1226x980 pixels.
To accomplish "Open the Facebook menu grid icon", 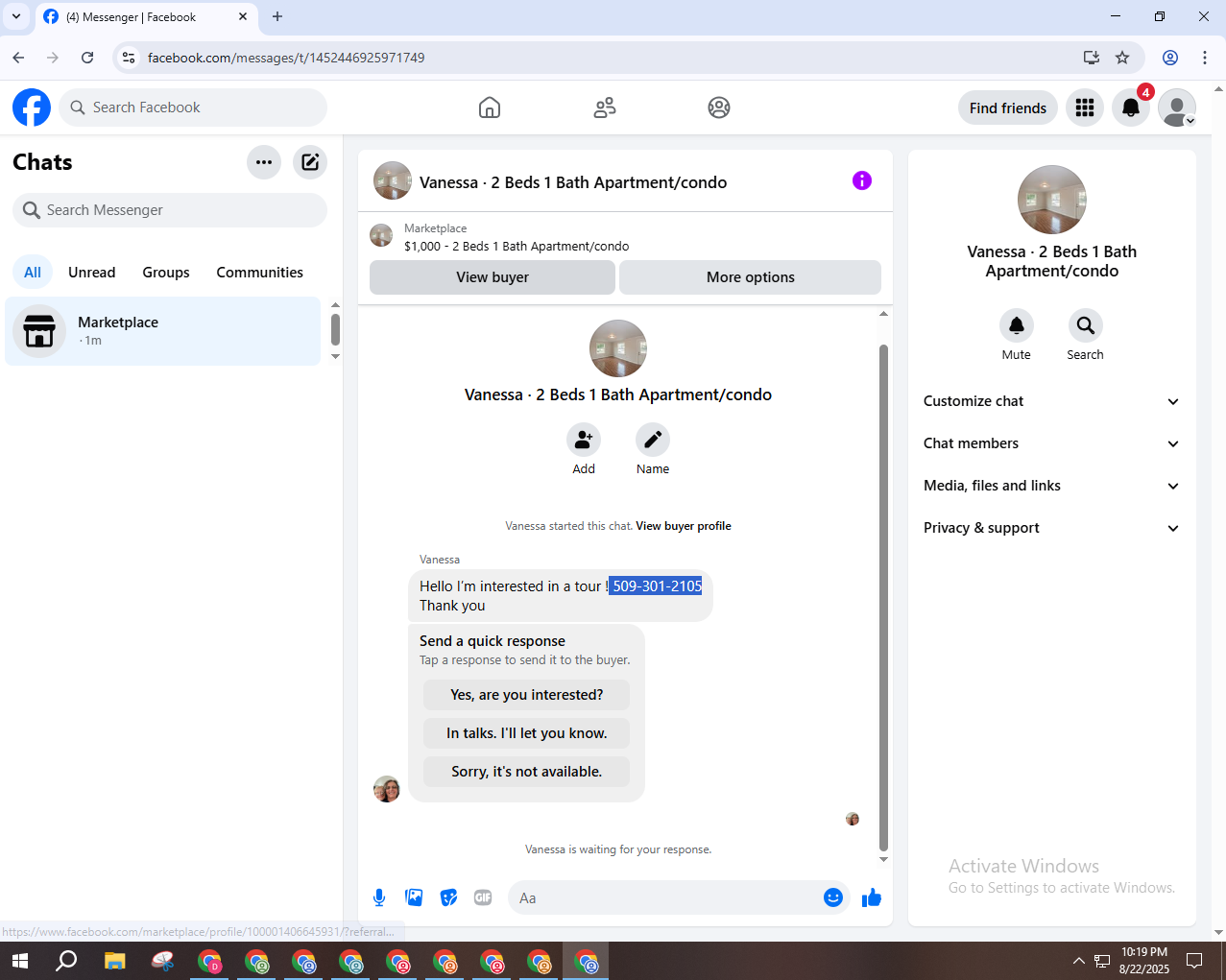I will click(1085, 108).
